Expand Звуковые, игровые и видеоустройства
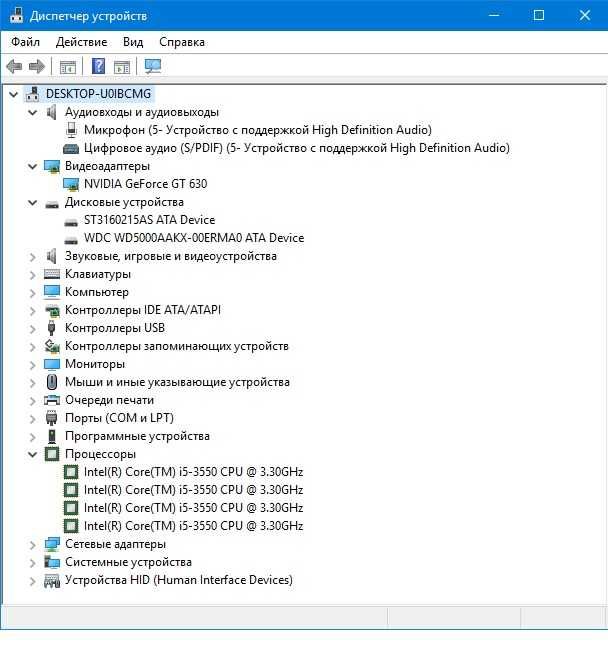608x648 pixels. coord(33,257)
